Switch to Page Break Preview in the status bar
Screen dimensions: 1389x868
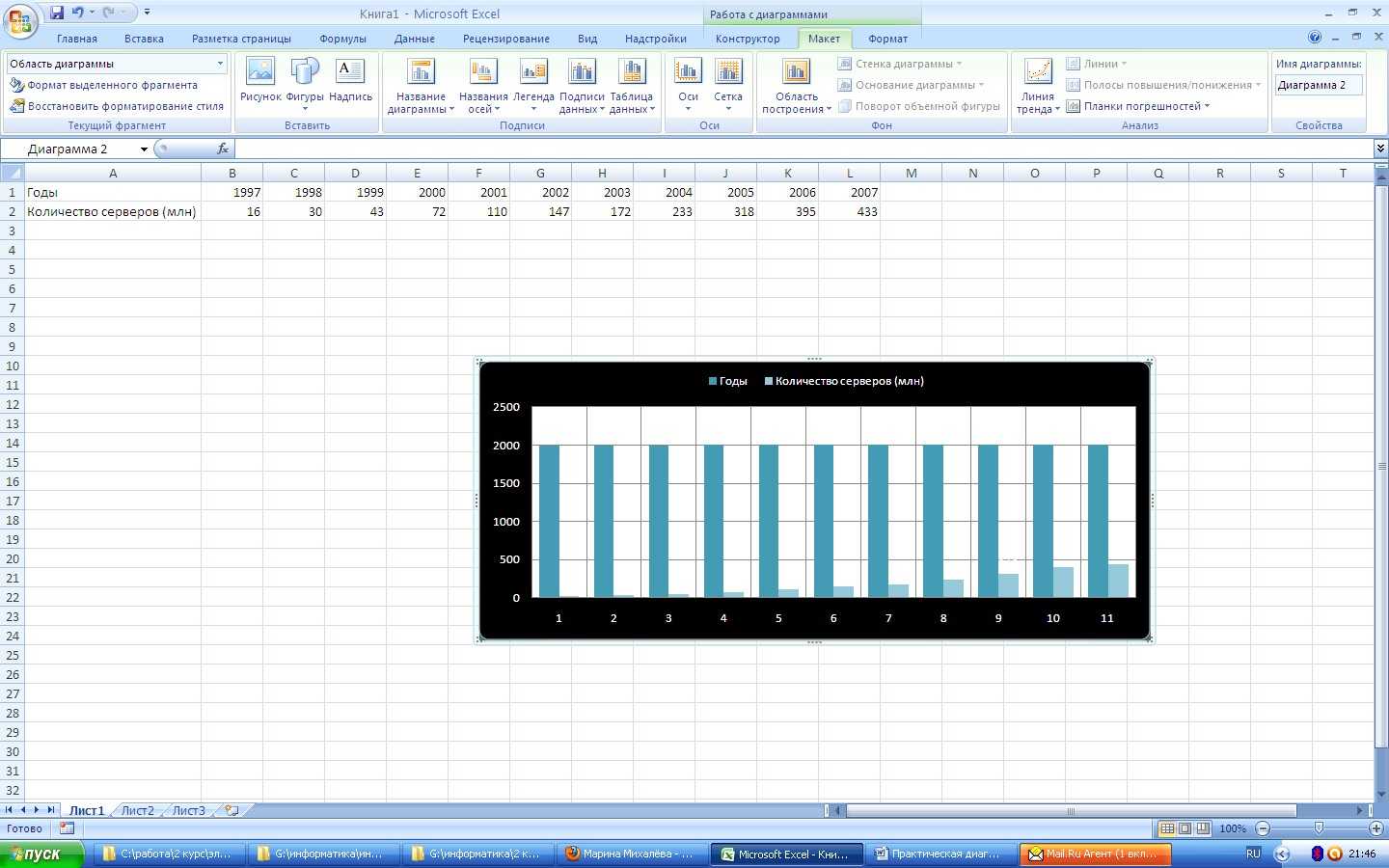1202,828
